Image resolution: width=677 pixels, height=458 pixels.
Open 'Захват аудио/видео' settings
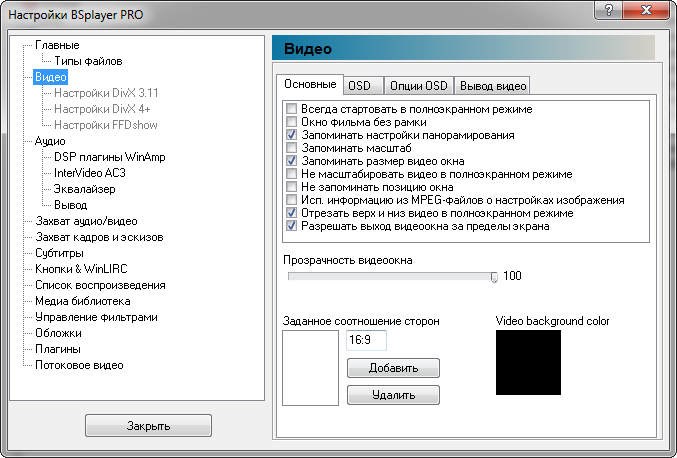point(86,221)
